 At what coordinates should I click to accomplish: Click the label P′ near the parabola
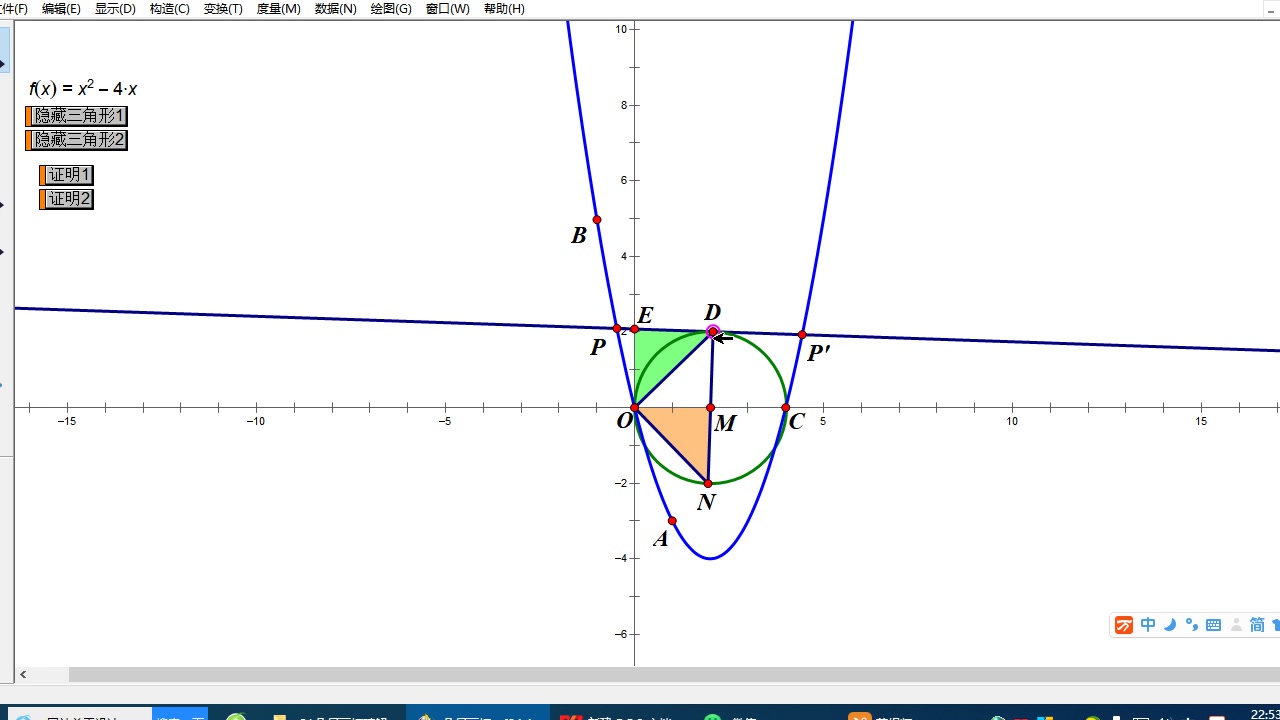click(818, 352)
